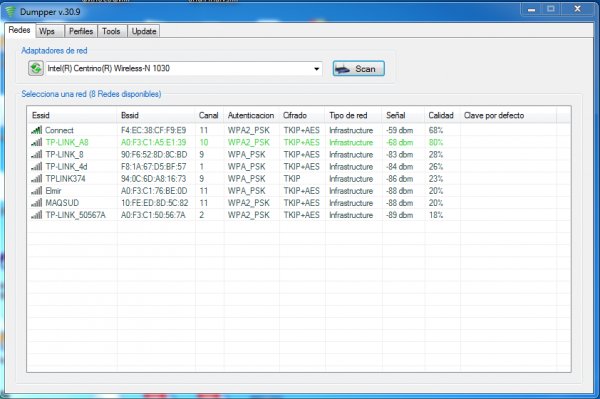Open the Perfiles tab

[x=81, y=31]
